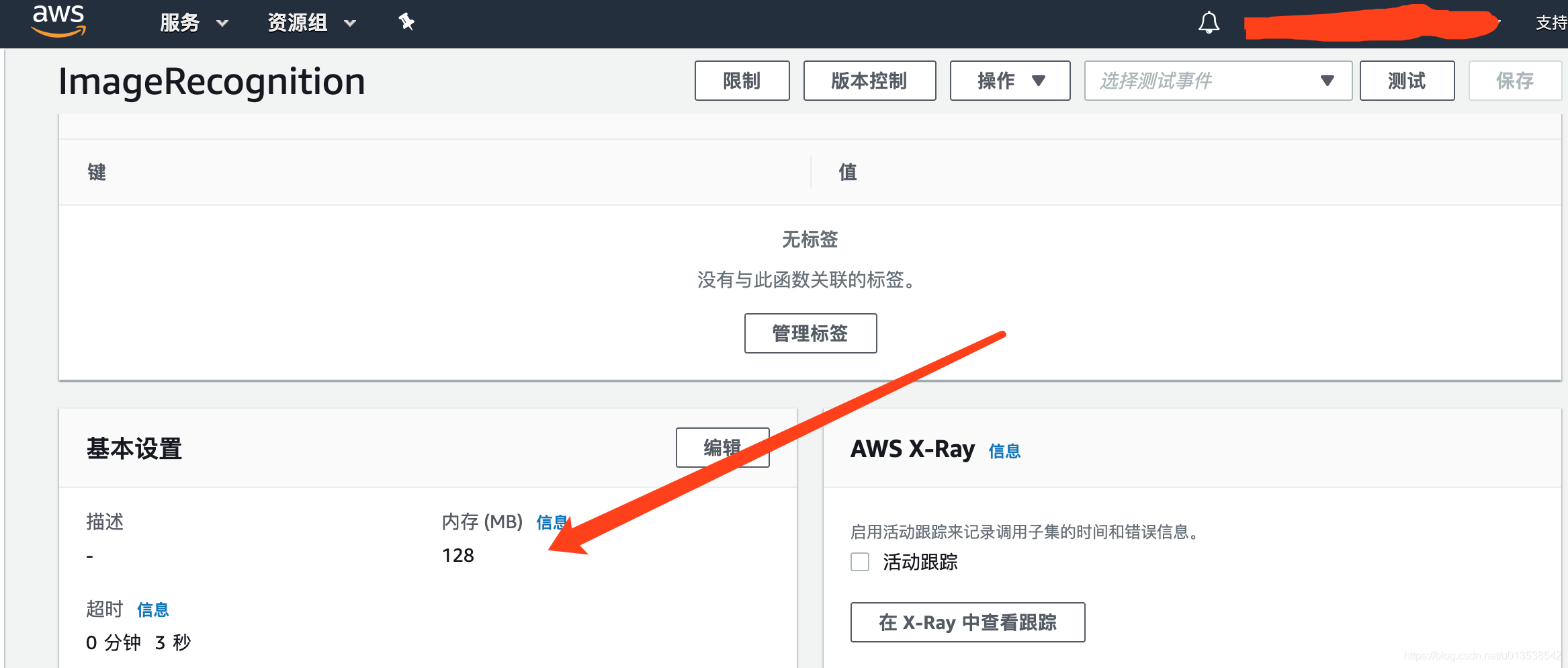
Task: Click the 限制 button
Action: (742, 81)
